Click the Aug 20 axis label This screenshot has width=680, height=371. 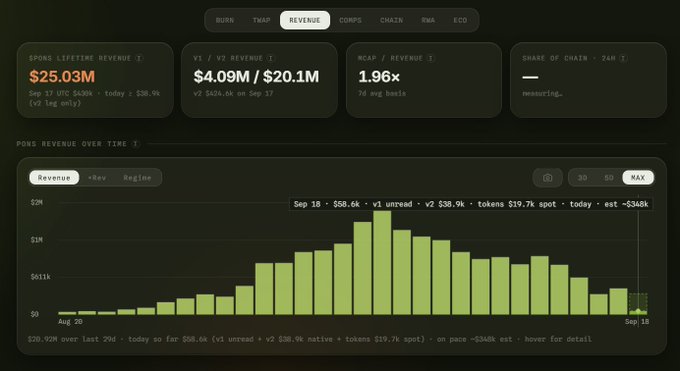pos(70,322)
